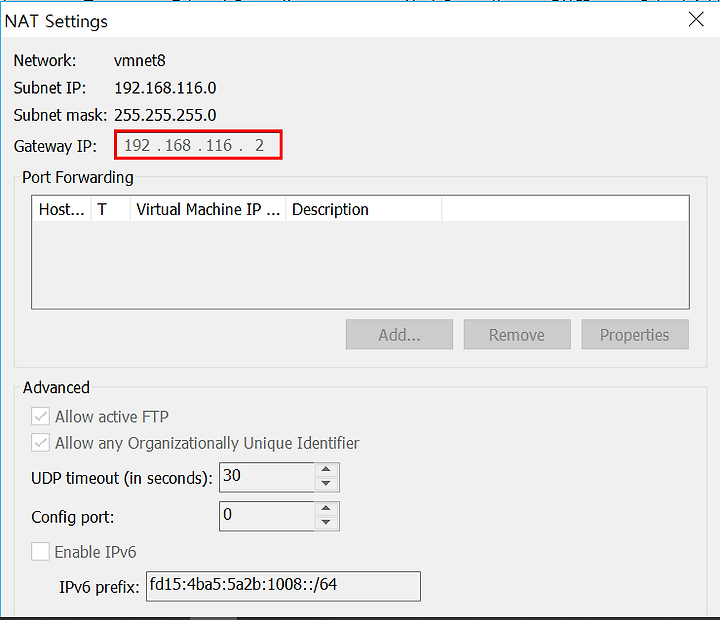Click the Config port value field

pyautogui.click(x=267, y=516)
